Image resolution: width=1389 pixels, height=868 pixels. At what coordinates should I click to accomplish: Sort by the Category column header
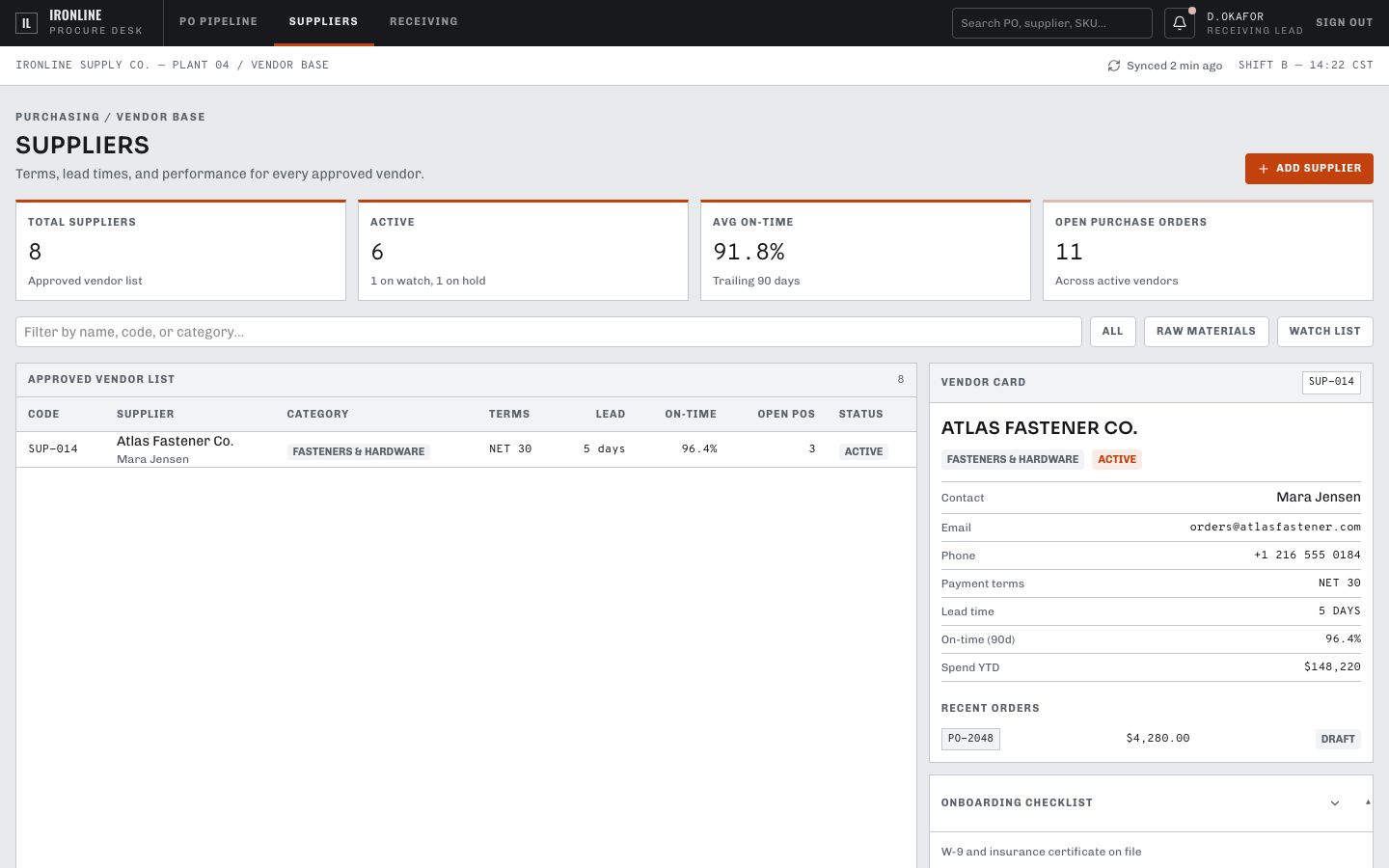[317, 414]
